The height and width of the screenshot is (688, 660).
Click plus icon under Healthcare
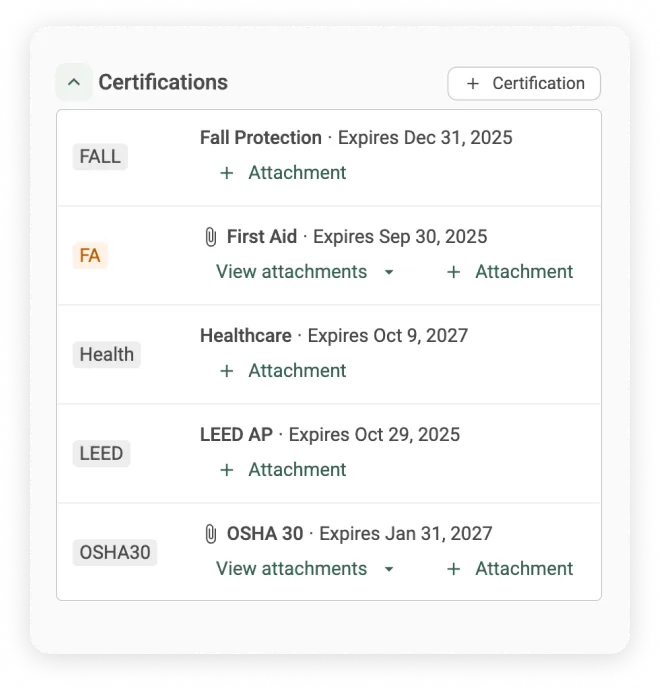[x=226, y=371]
